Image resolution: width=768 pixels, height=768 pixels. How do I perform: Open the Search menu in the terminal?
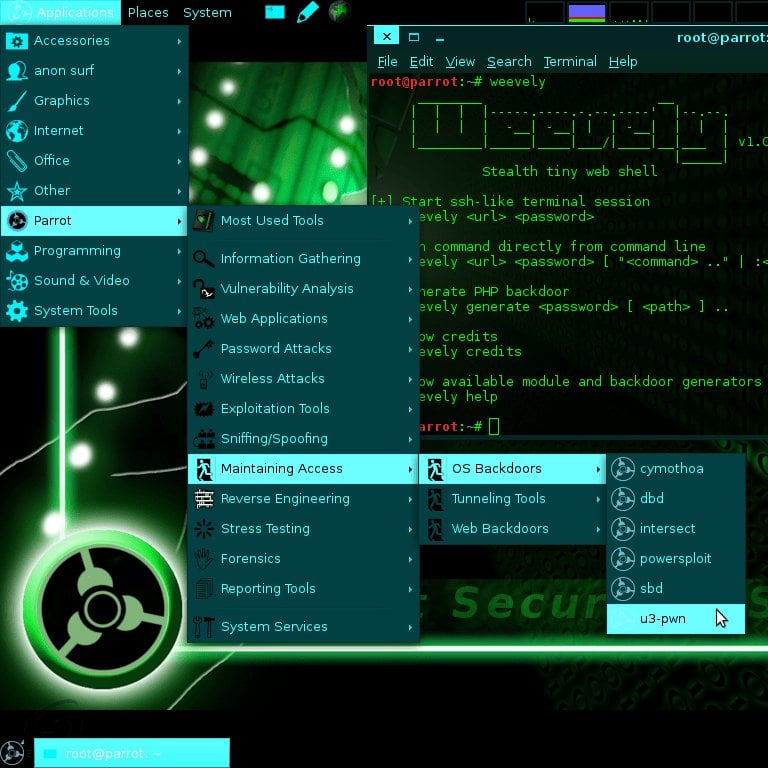click(x=509, y=61)
